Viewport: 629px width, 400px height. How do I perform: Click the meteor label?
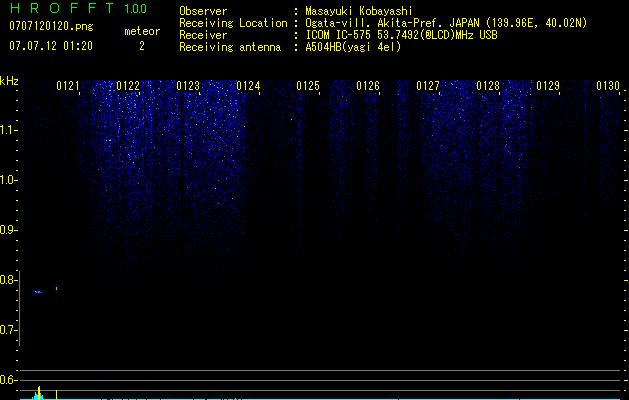tap(142, 31)
